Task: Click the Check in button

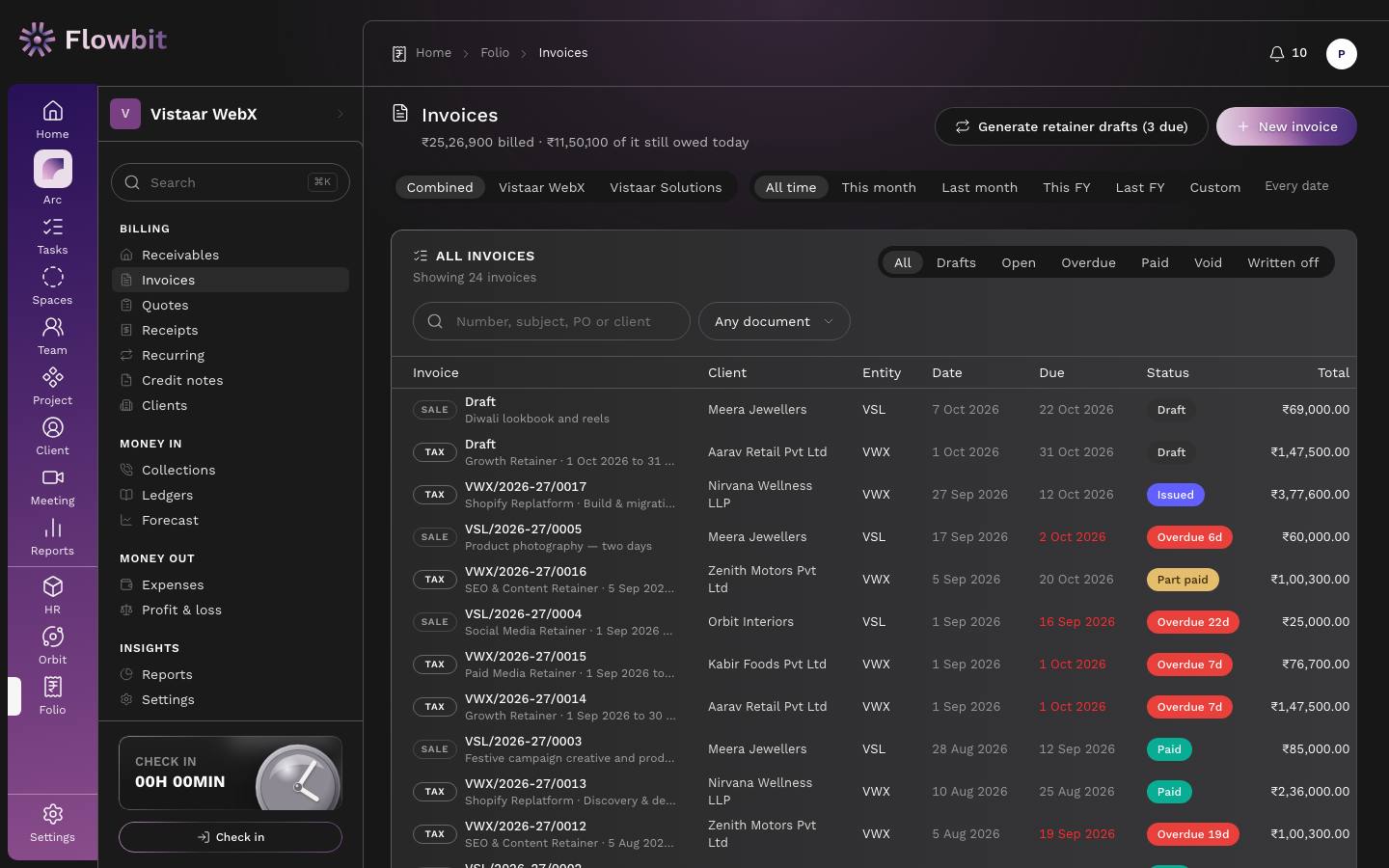Action: pyautogui.click(x=231, y=837)
